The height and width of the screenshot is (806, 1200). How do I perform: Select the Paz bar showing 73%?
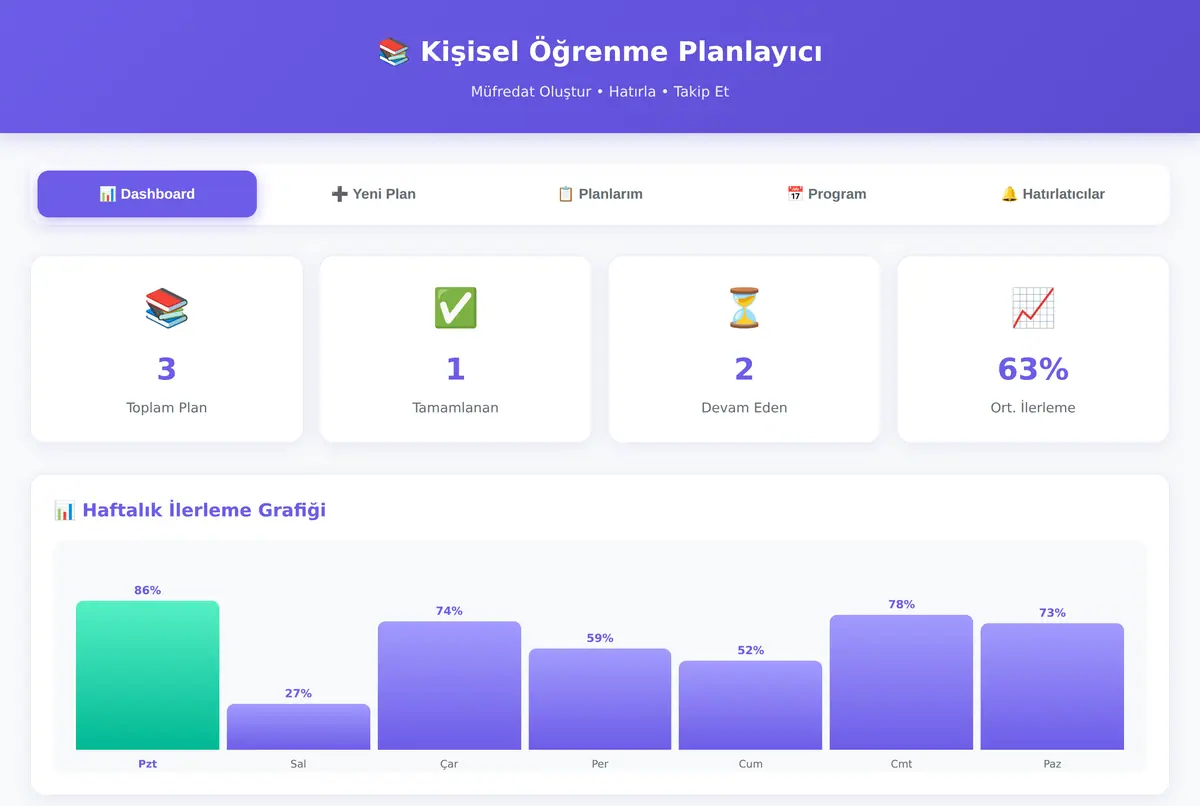click(1052, 687)
